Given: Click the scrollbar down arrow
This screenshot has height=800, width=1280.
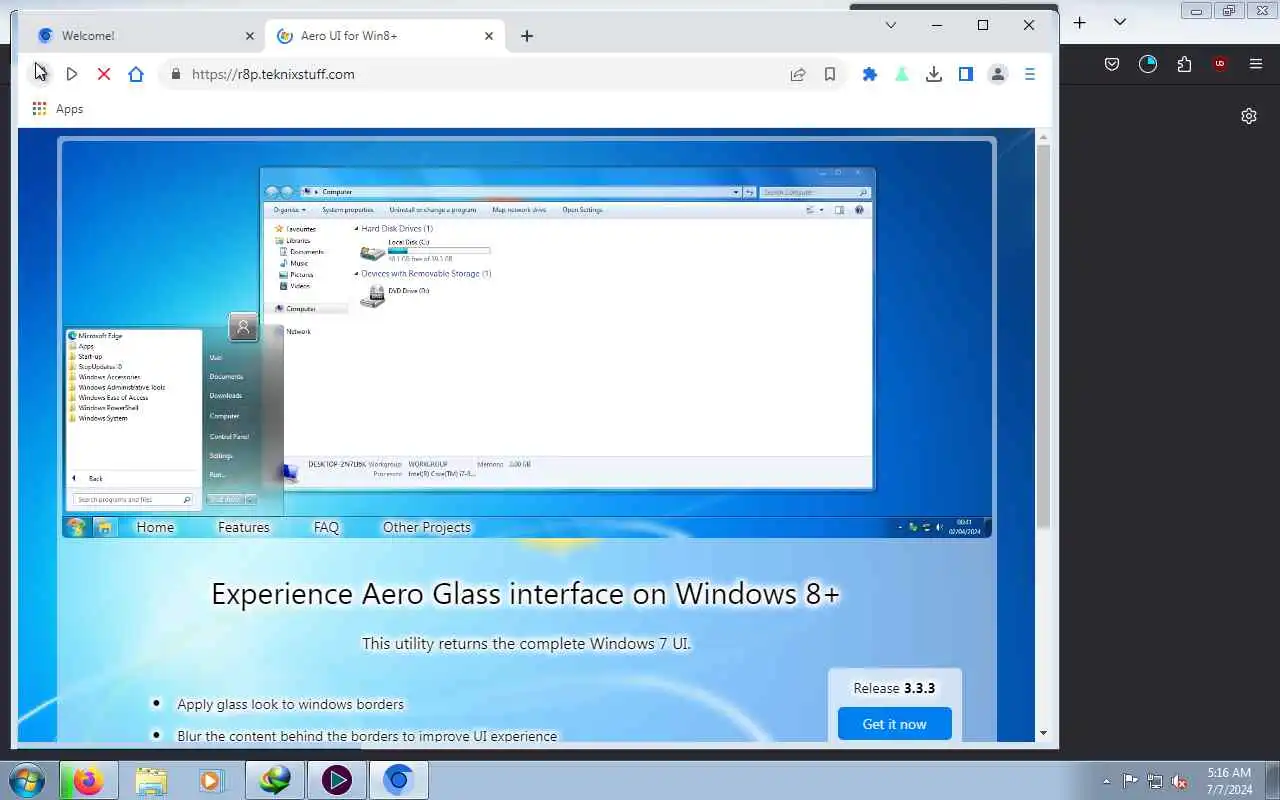Looking at the screenshot, I should [x=1043, y=733].
